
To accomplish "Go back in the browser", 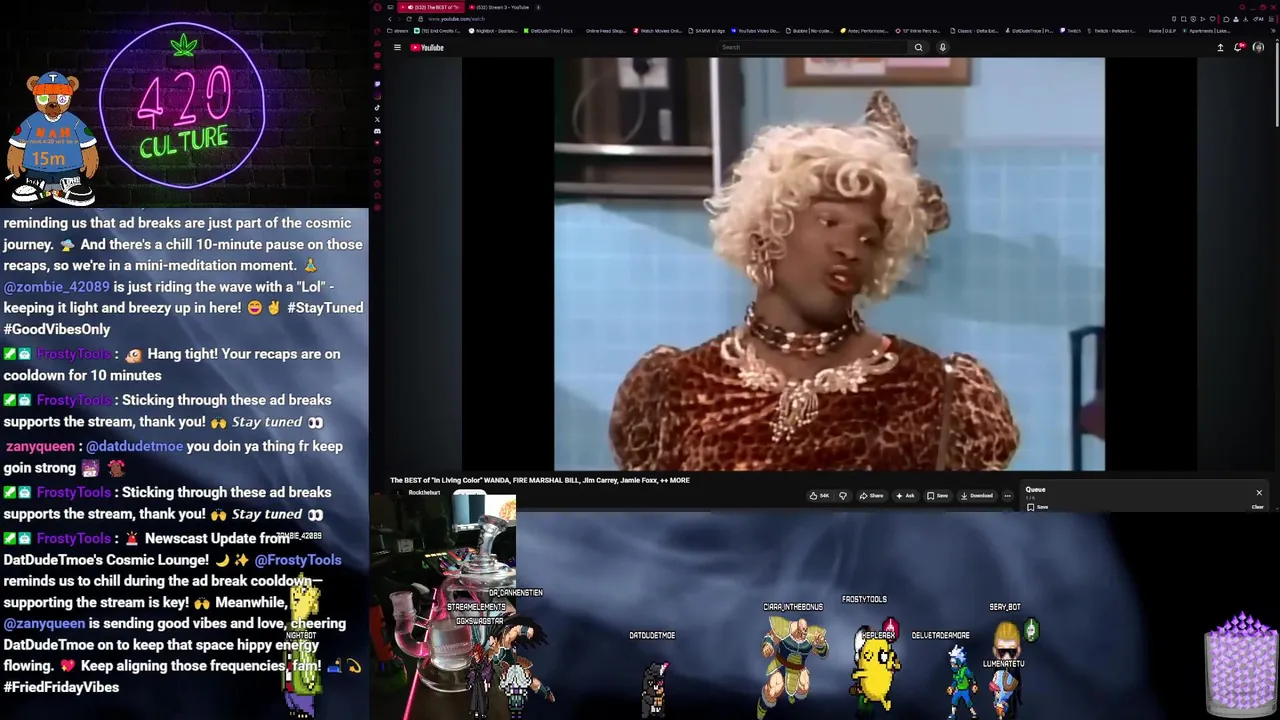I will (390, 19).
